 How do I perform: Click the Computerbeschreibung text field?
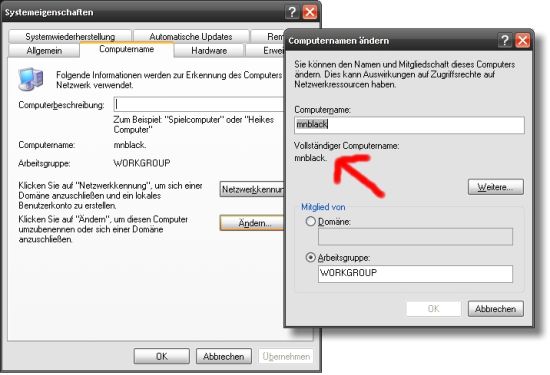(x=199, y=104)
